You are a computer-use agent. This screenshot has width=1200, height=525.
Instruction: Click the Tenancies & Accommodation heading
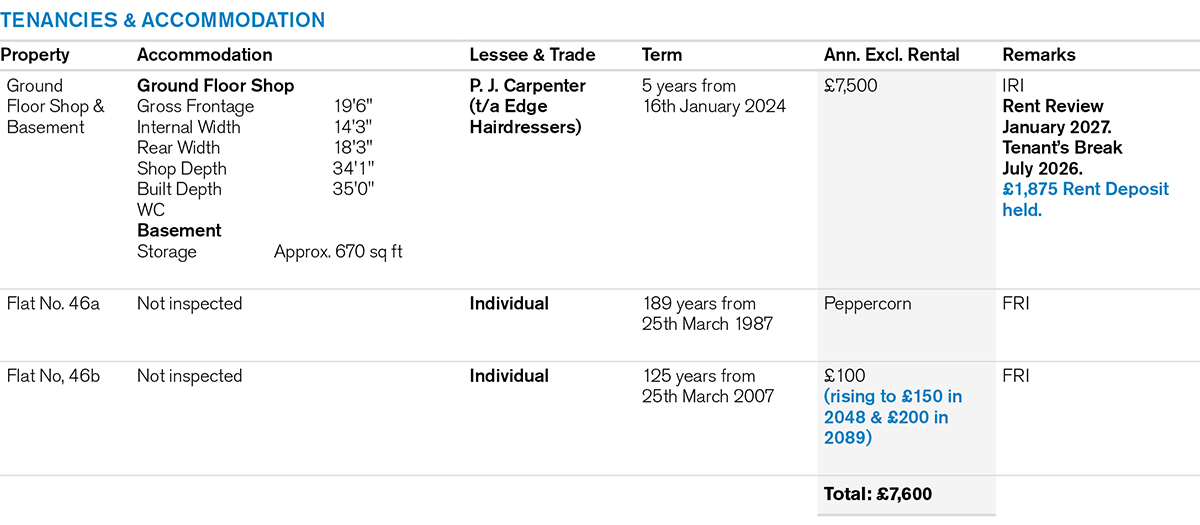163,20
